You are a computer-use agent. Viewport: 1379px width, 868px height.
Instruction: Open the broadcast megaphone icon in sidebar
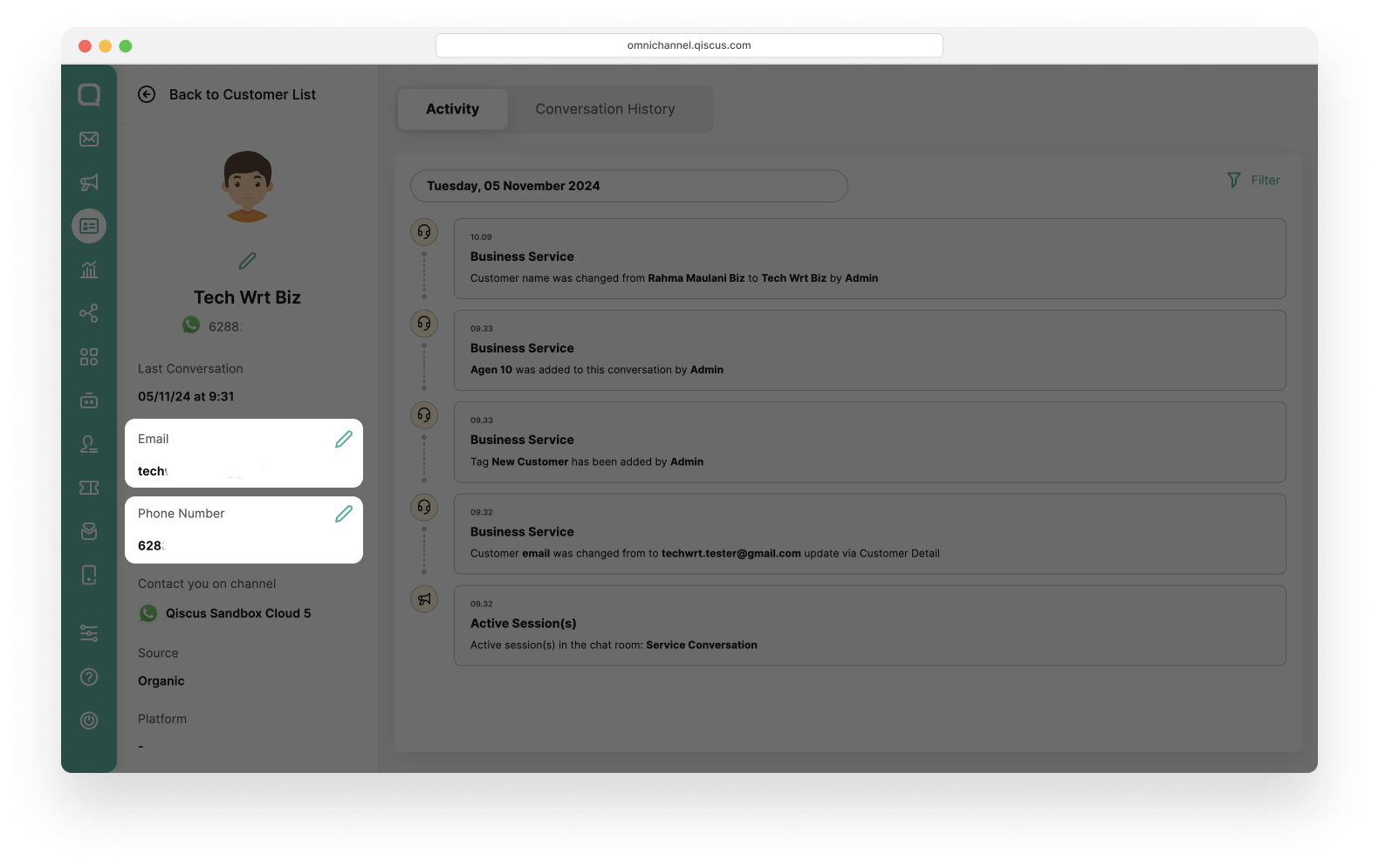click(89, 182)
